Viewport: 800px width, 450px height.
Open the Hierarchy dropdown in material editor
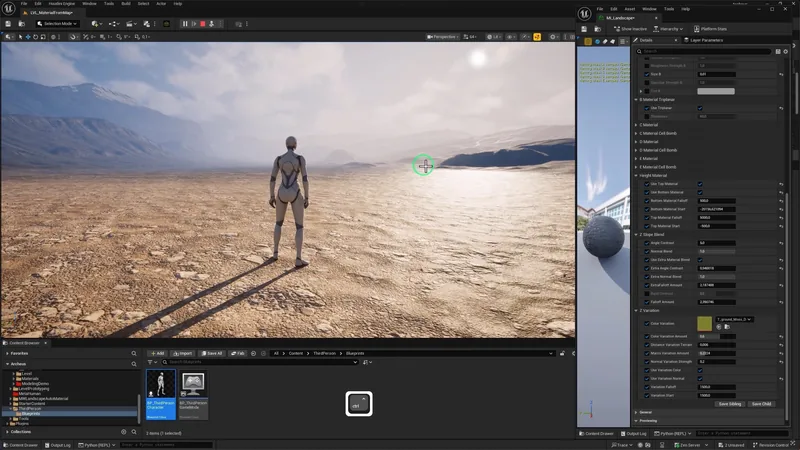[668, 29]
